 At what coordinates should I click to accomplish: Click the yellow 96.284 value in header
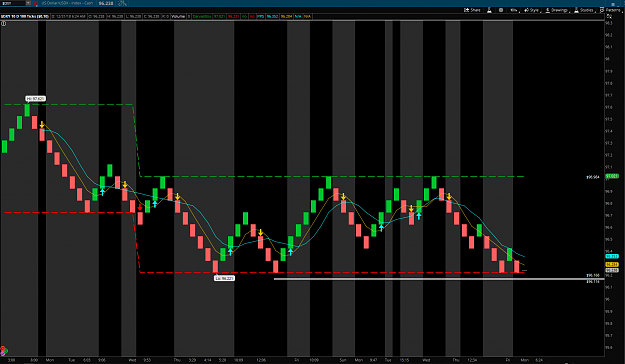tap(286, 16)
